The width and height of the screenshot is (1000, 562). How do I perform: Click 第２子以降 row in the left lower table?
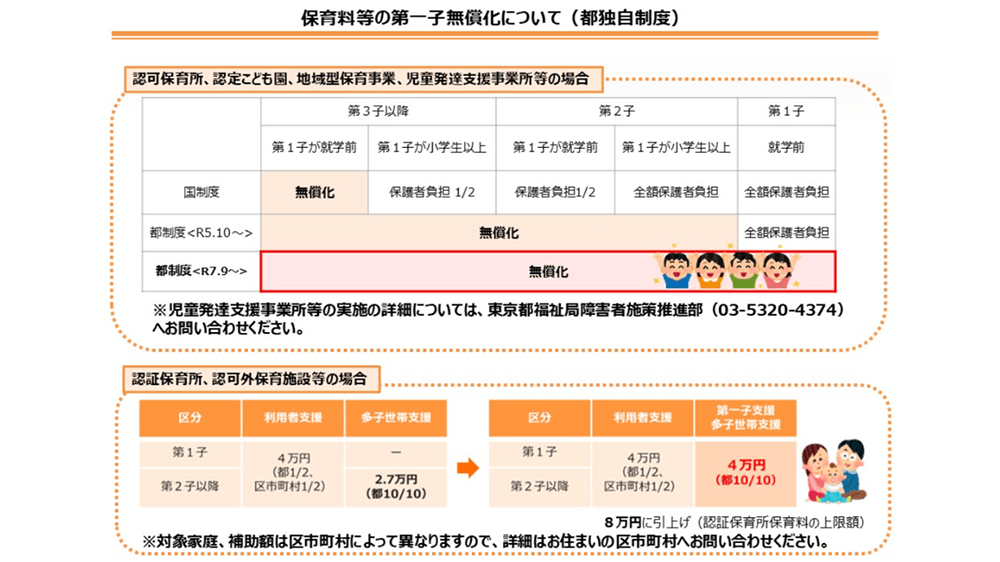(x=190, y=487)
